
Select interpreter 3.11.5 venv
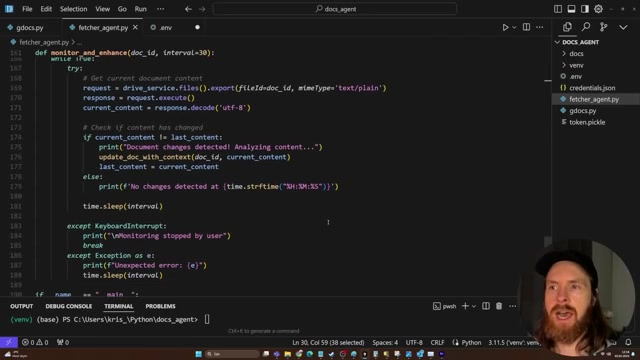tap(514, 342)
